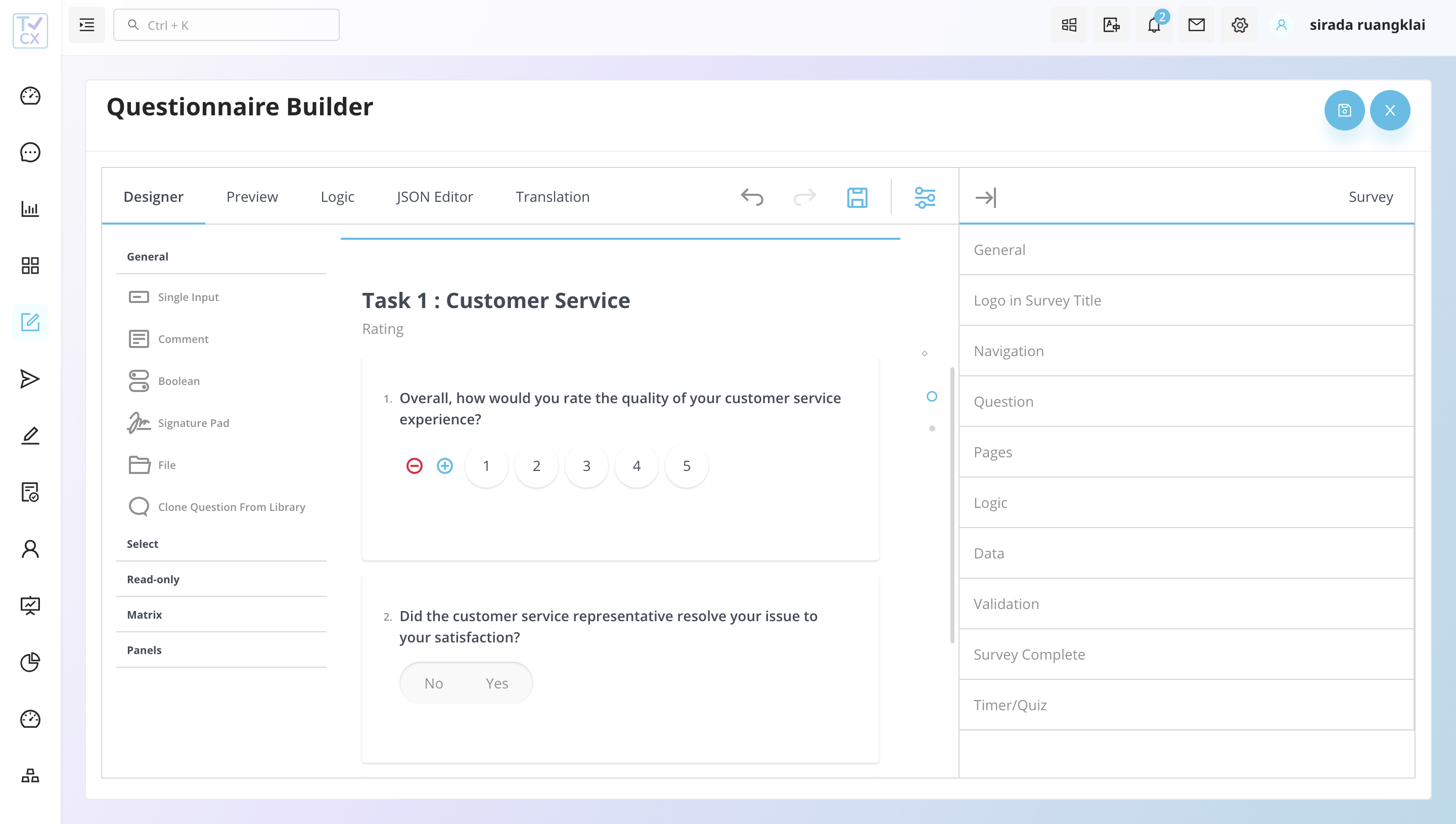Expand the Matrix question category
Viewport: 1456px width, 824px height.
144,615
